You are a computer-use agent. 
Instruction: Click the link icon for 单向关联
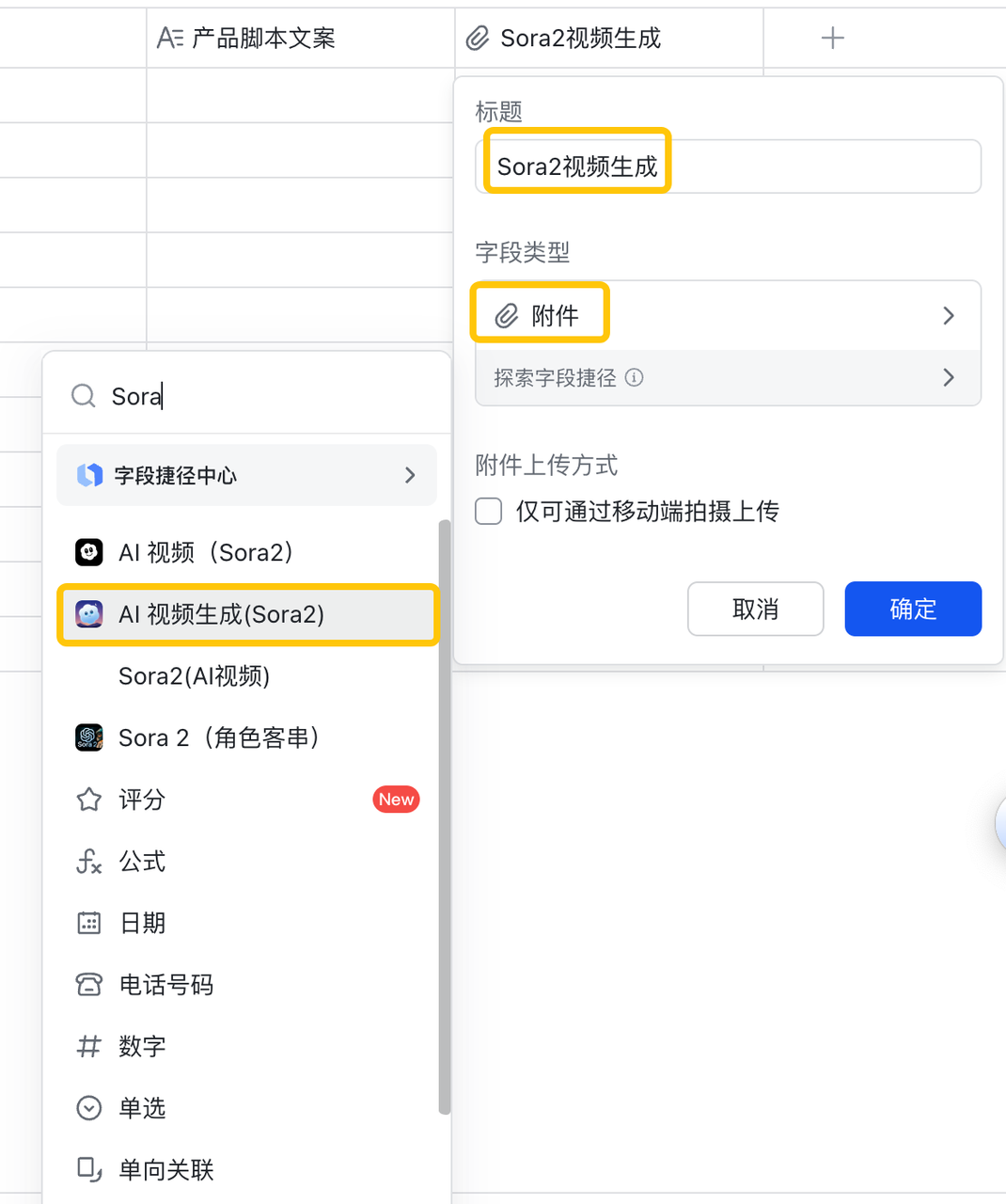tap(89, 1169)
